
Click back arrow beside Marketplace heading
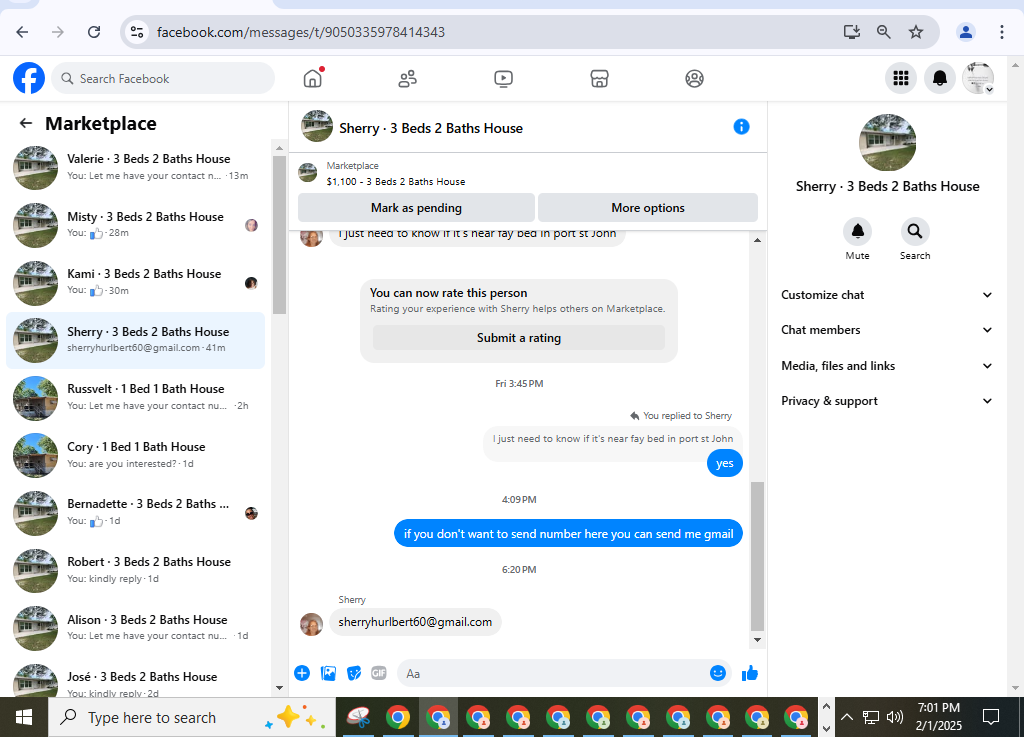click(x=26, y=123)
